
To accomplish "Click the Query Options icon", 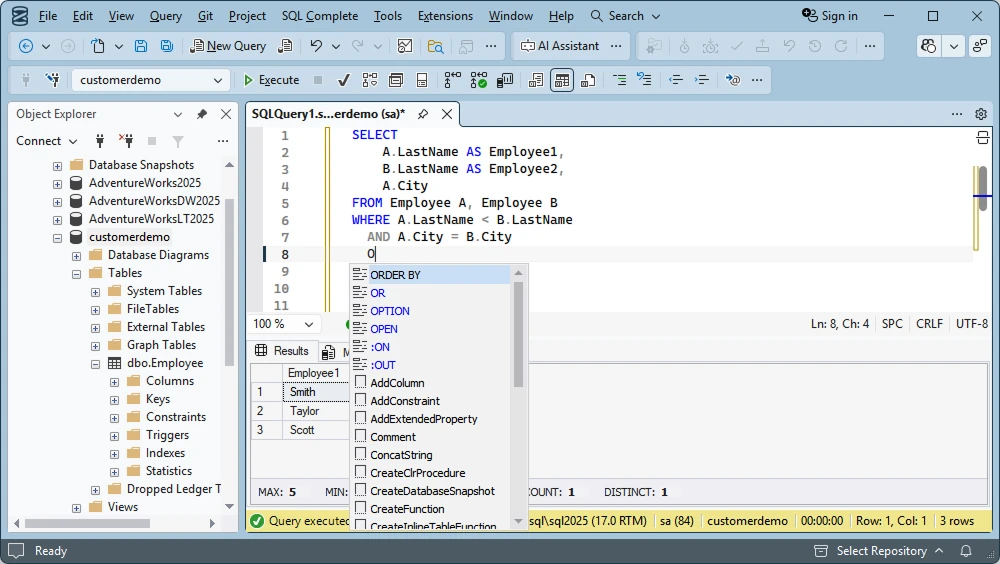I will pos(396,80).
